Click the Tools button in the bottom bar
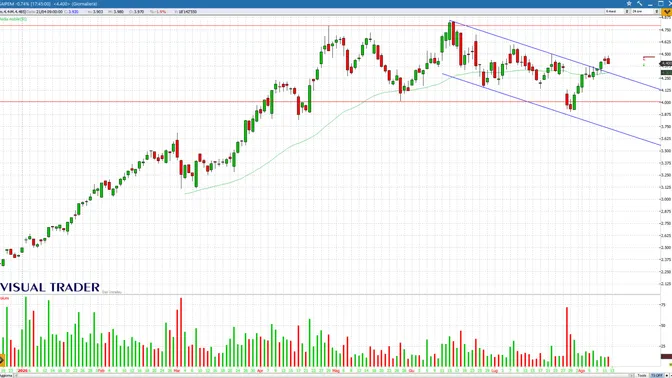672x378 pixels. pyautogui.click(x=642, y=375)
